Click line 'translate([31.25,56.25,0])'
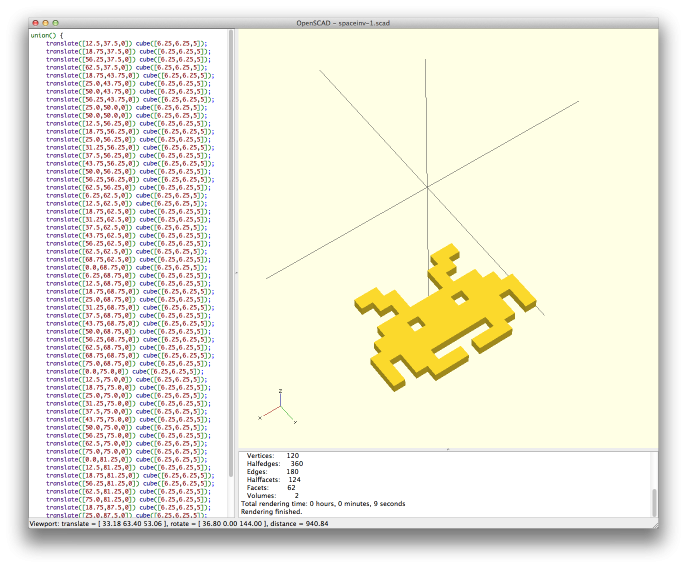 click(130, 148)
